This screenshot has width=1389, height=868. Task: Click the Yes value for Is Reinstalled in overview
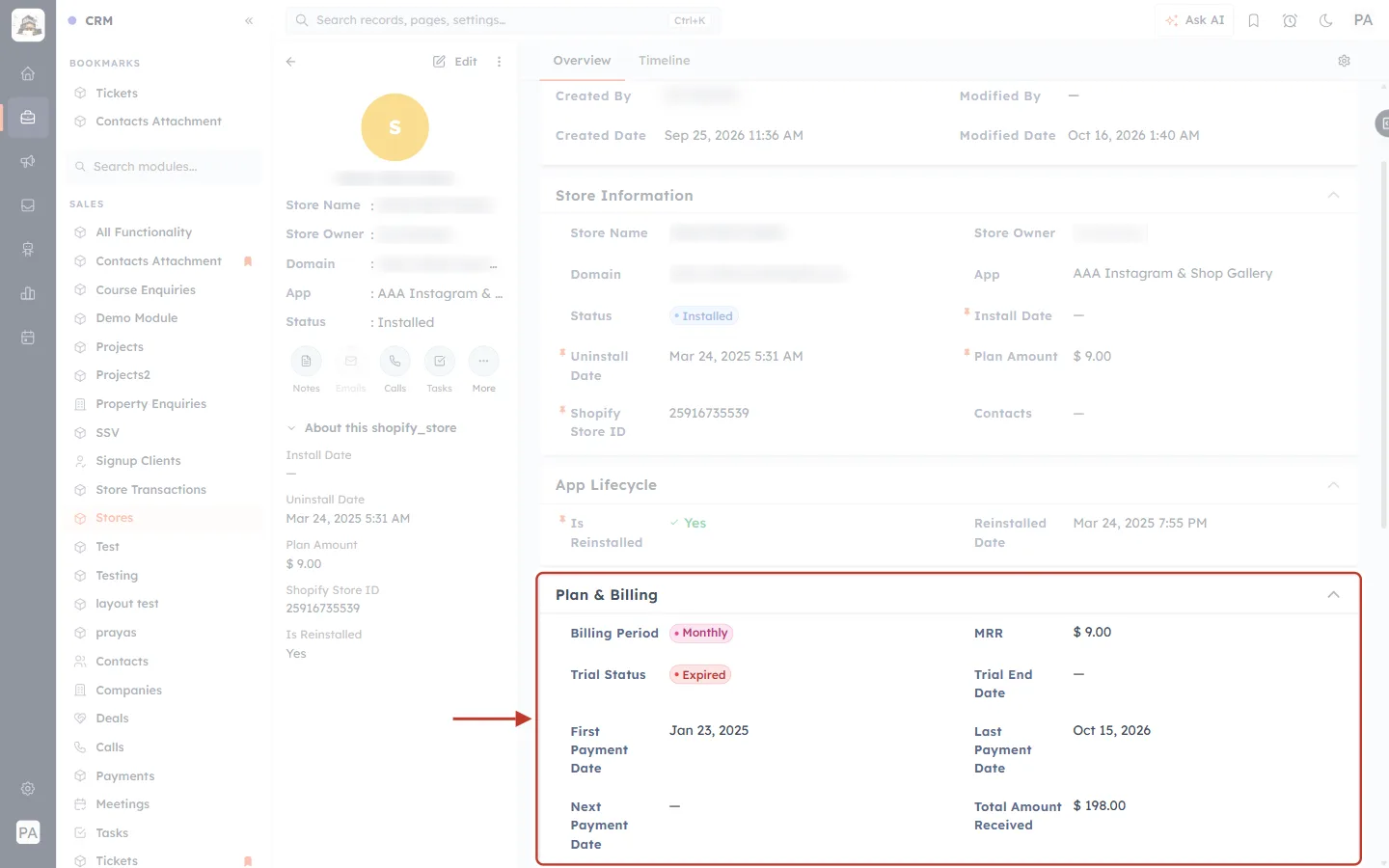click(x=688, y=524)
